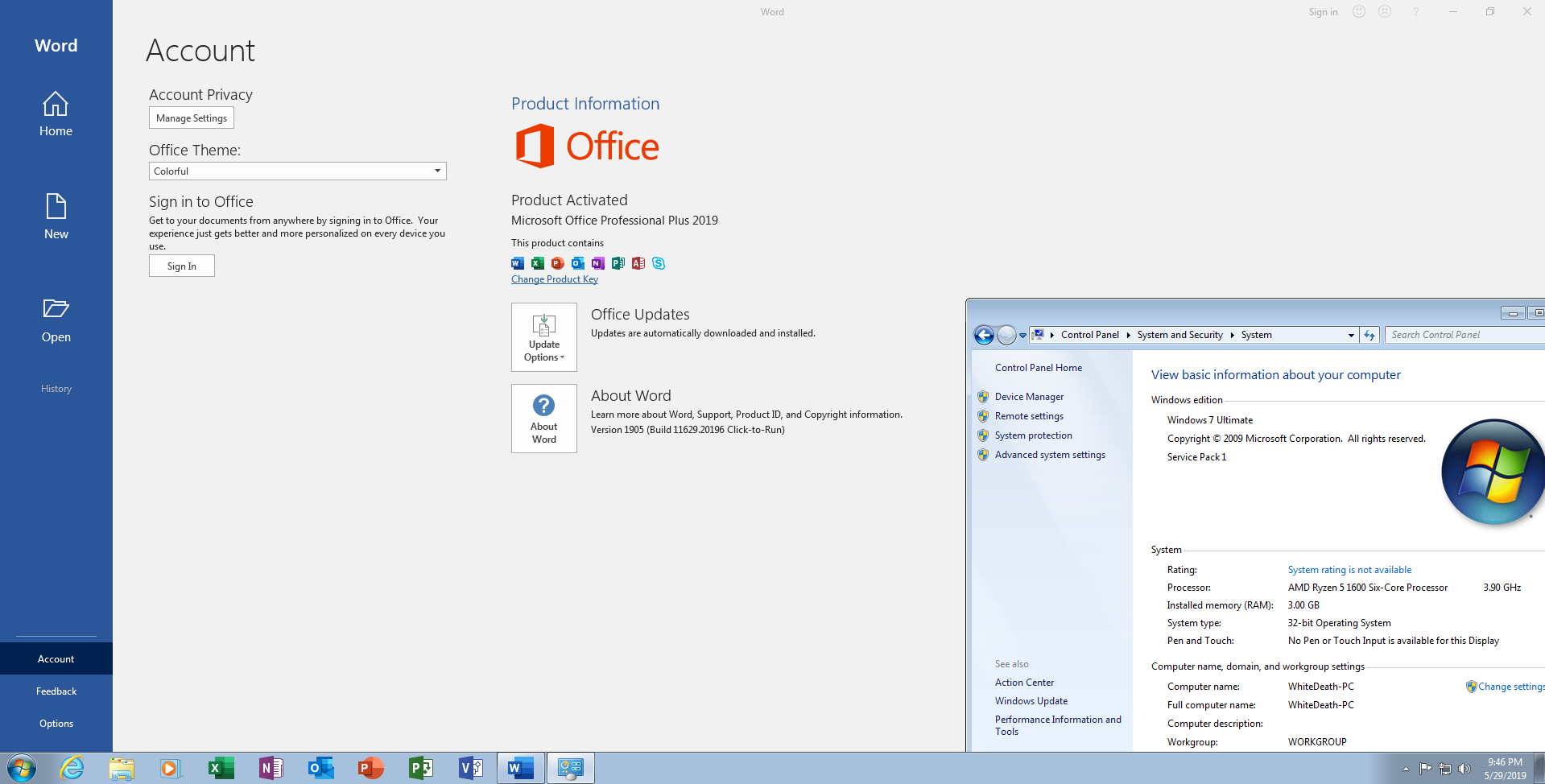Click Sign in at the title bar
The image size is (1545, 784).
(1323, 12)
